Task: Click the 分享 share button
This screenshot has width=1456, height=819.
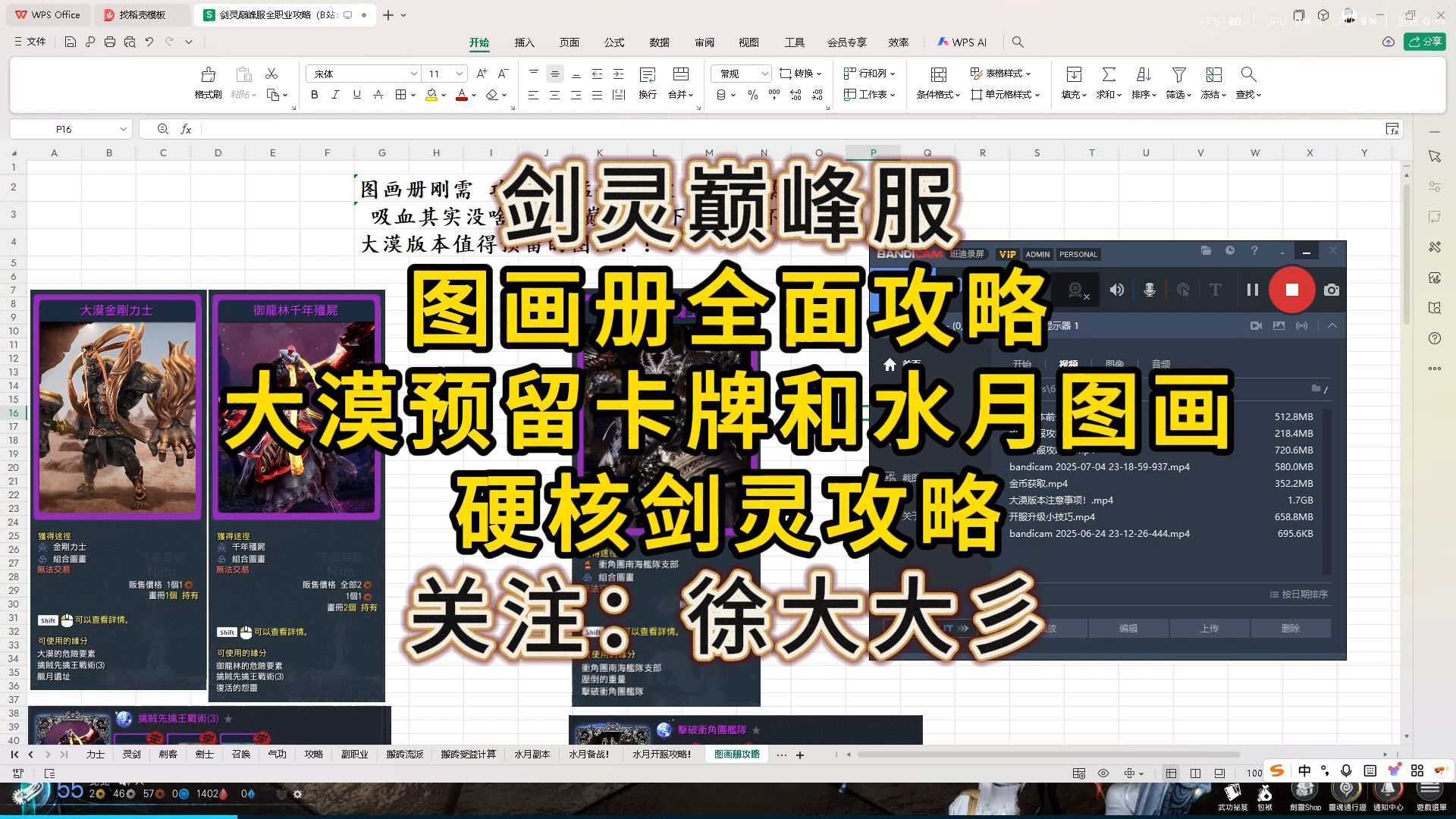Action: coord(1425,42)
